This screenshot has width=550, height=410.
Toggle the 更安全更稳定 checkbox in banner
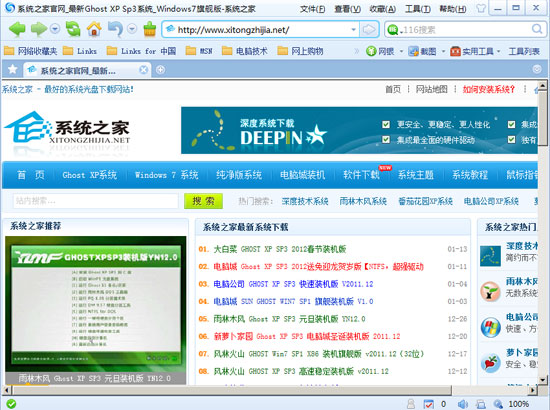[x=386, y=125]
